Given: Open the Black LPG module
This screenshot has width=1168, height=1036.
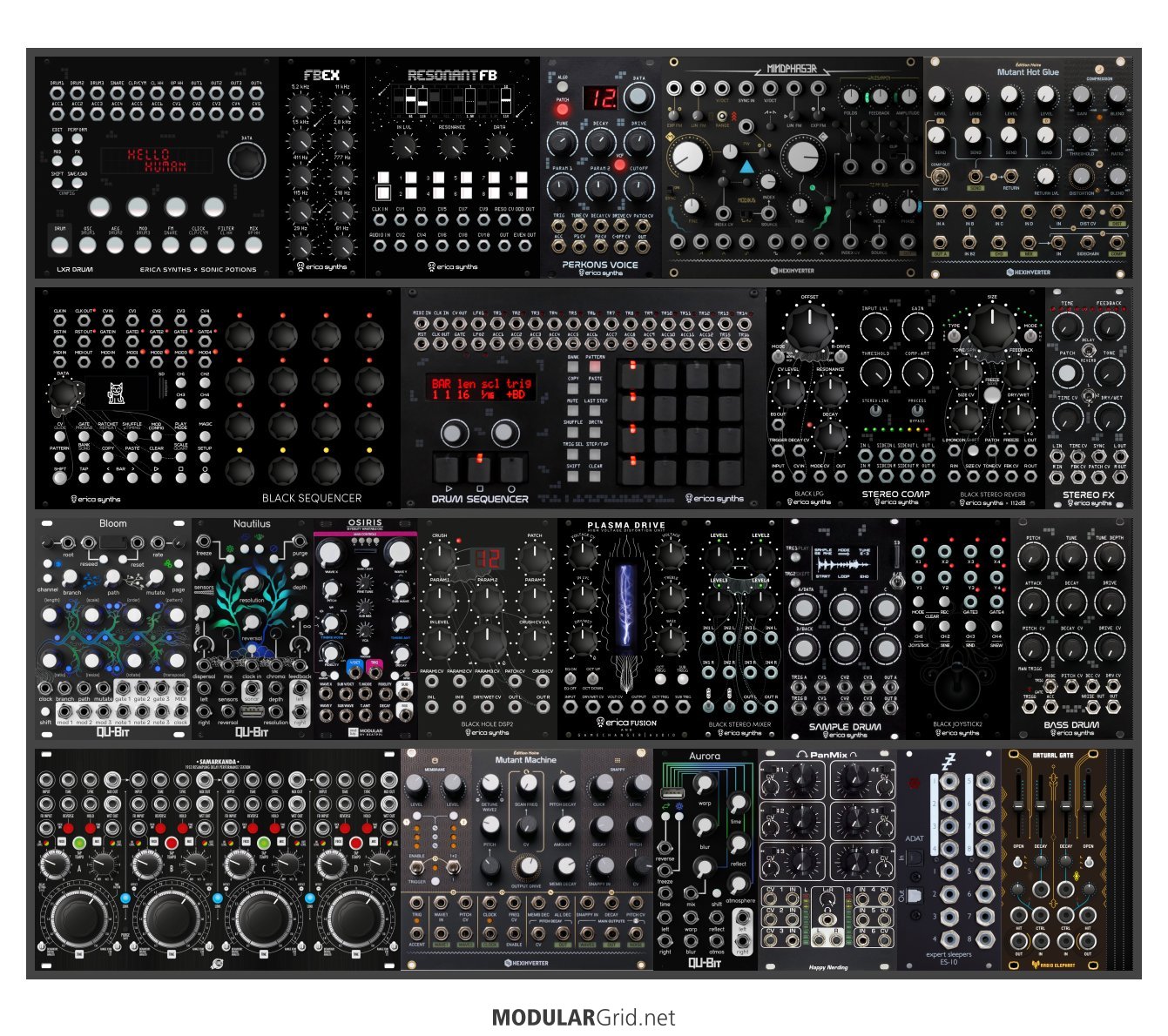Looking at the screenshot, I should tap(810, 398).
